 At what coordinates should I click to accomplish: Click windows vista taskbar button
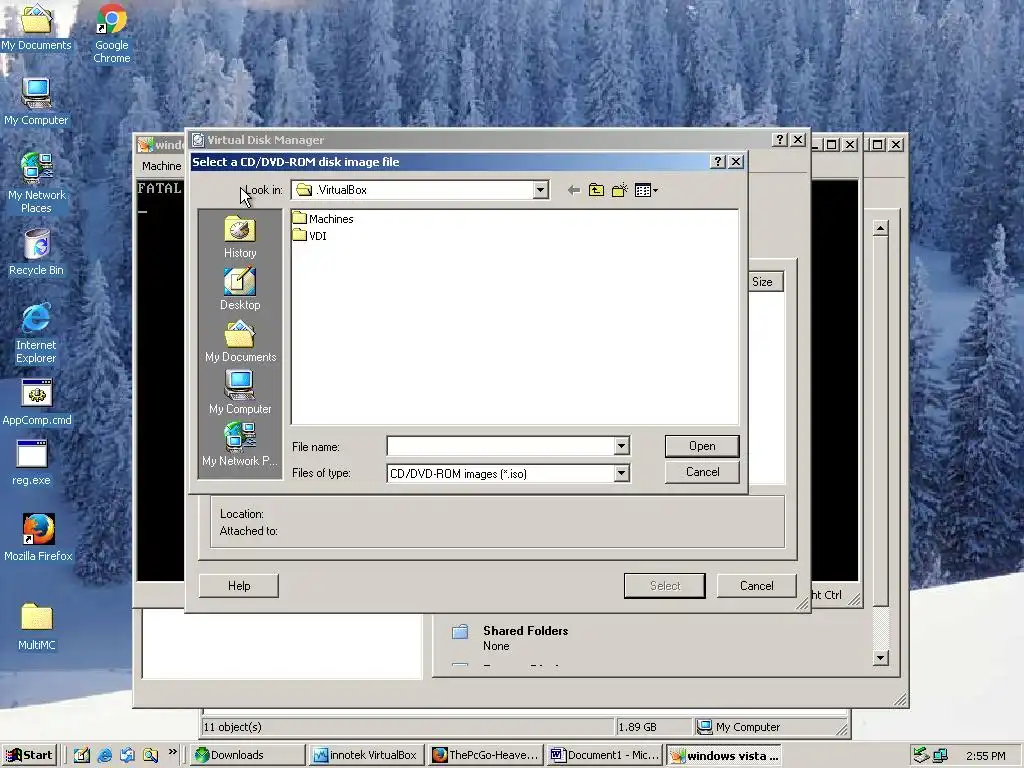tap(724, 755)
